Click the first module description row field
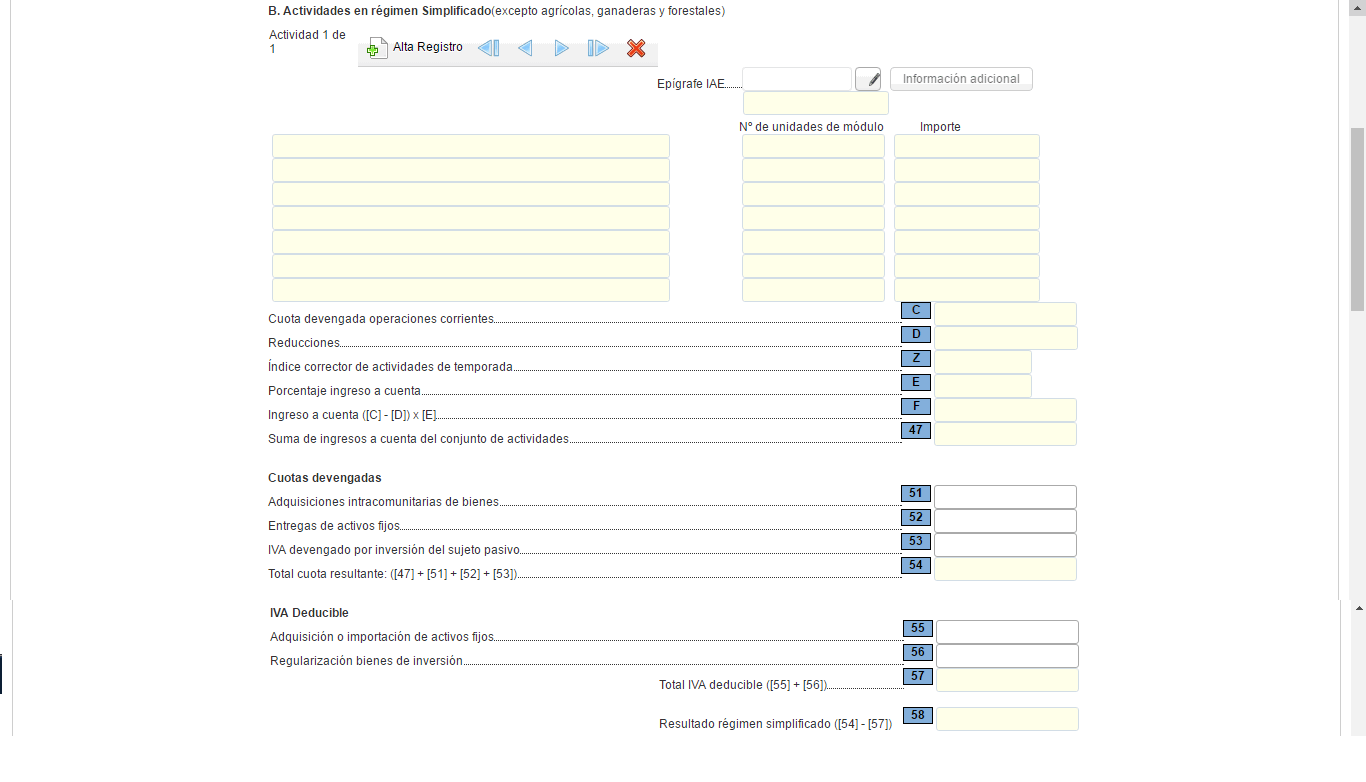The height and width of the screenshot is (782, 1366). click(x=470, y=146)
